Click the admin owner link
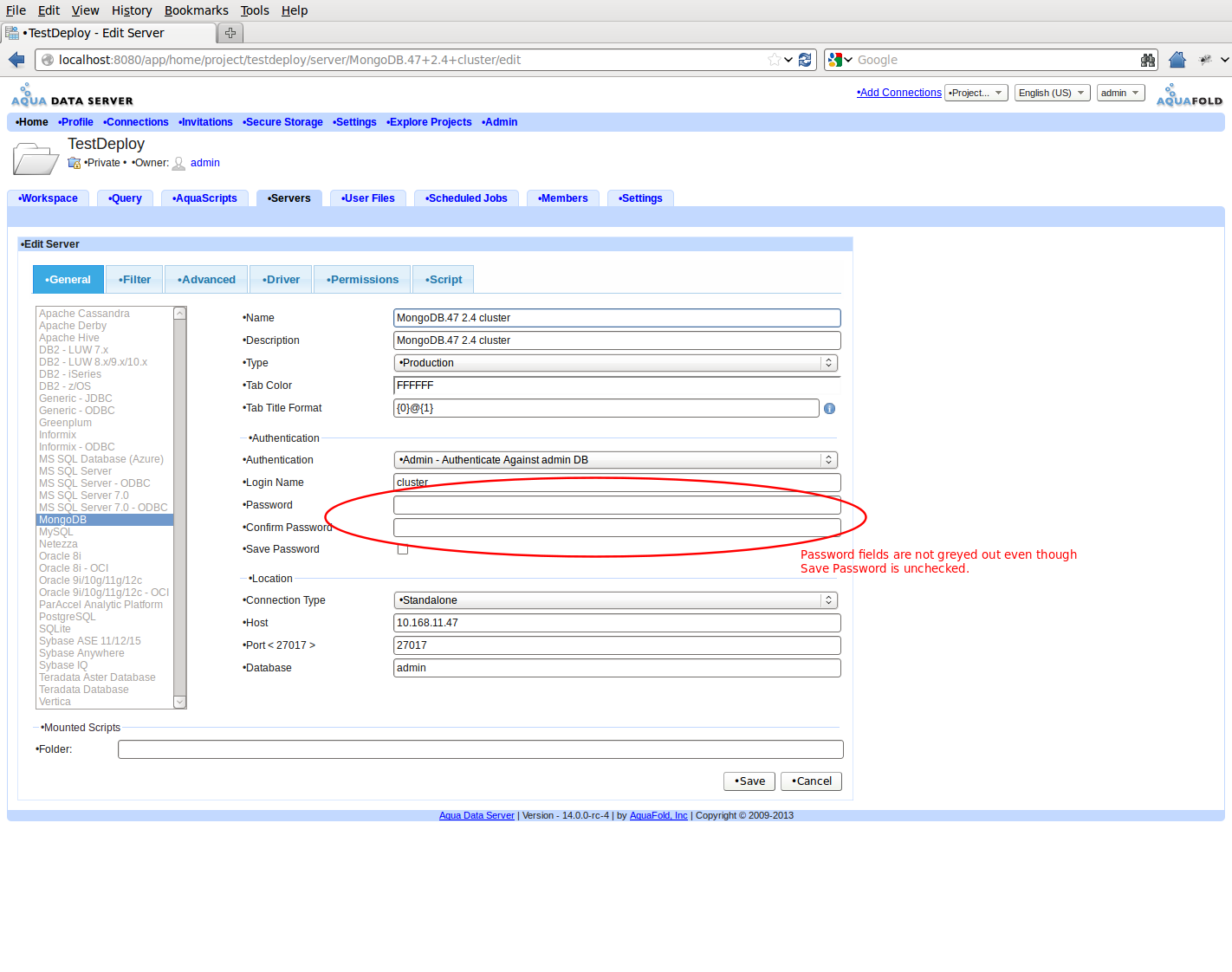Image resolution: width=1232 pixels, height=972 pixels. click(x=205, y=163)
